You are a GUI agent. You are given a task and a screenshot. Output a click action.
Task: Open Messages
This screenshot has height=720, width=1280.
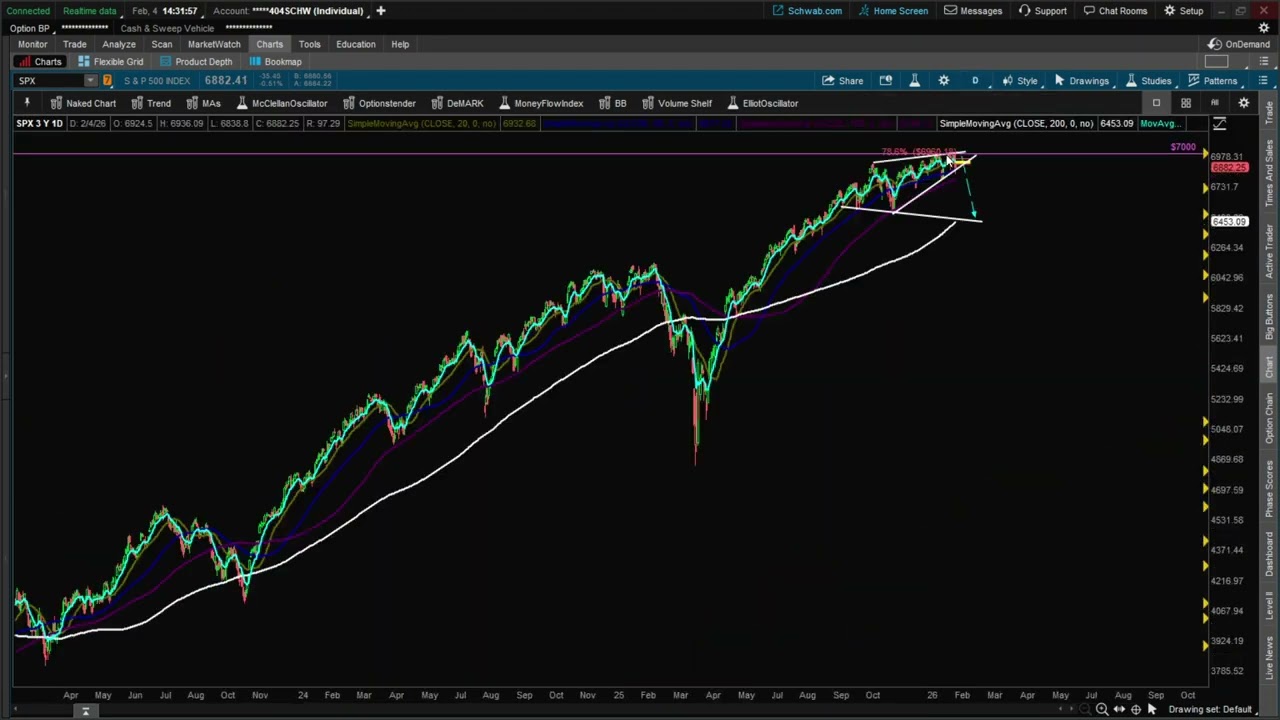[x=973, y=11]
